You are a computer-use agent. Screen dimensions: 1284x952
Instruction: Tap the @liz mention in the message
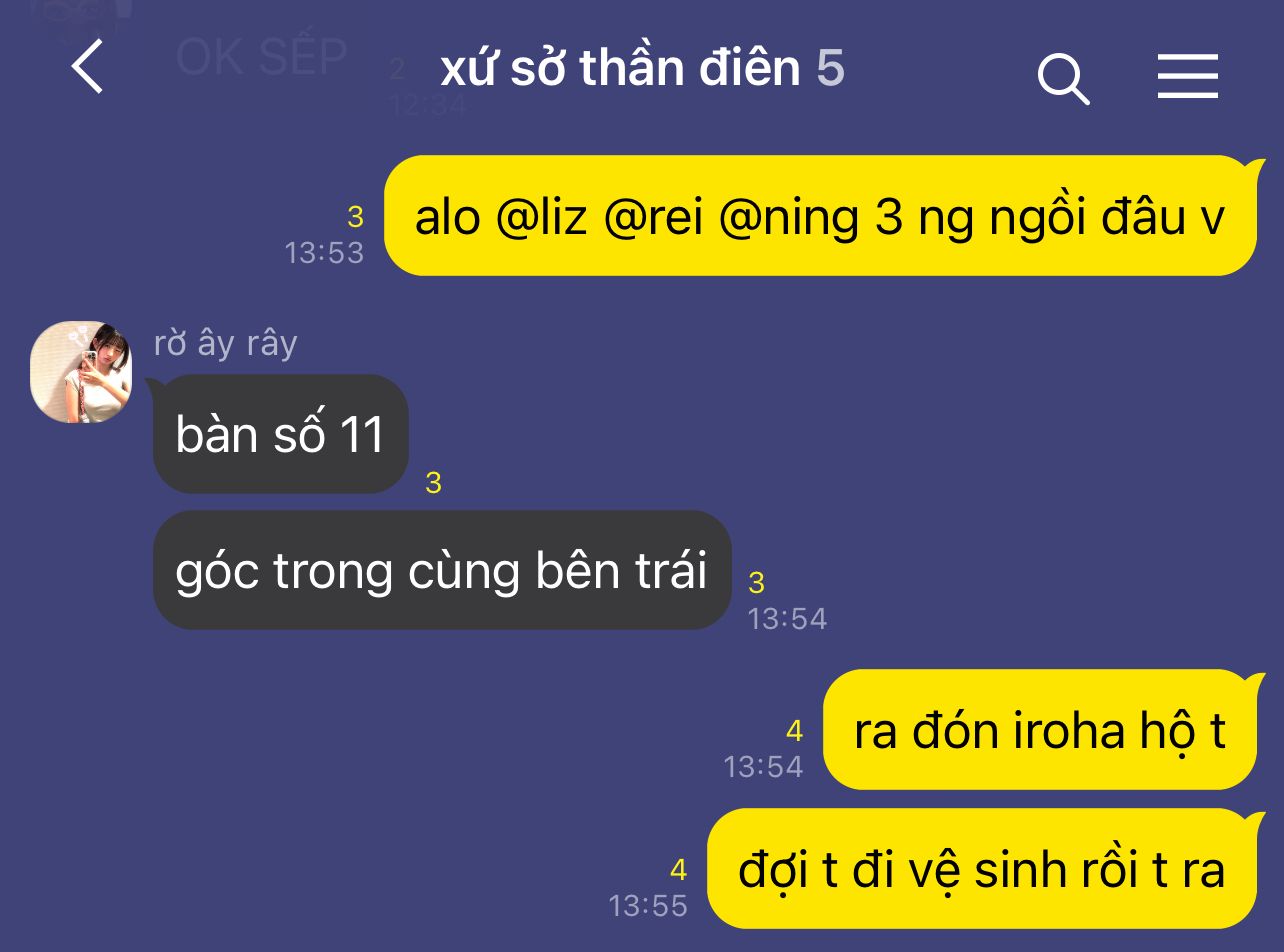(541, 218)
